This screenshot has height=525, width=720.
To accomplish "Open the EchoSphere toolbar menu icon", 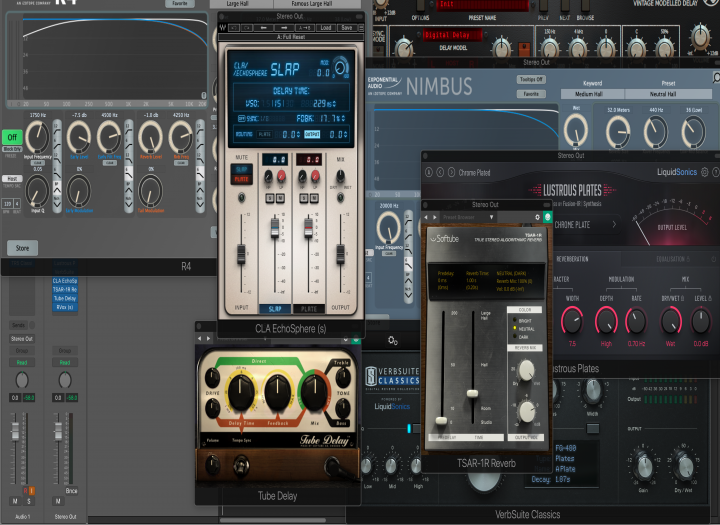I will pos(361,28).
